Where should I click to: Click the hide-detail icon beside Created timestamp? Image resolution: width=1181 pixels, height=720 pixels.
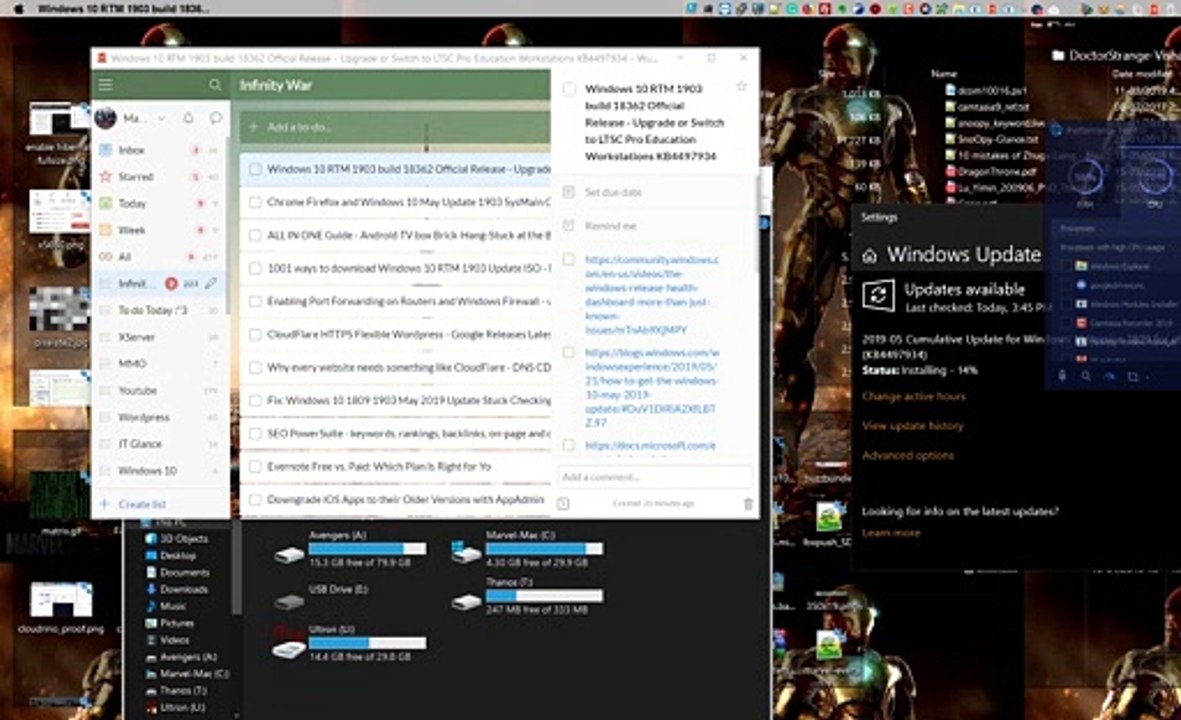[x=563, y=504]
